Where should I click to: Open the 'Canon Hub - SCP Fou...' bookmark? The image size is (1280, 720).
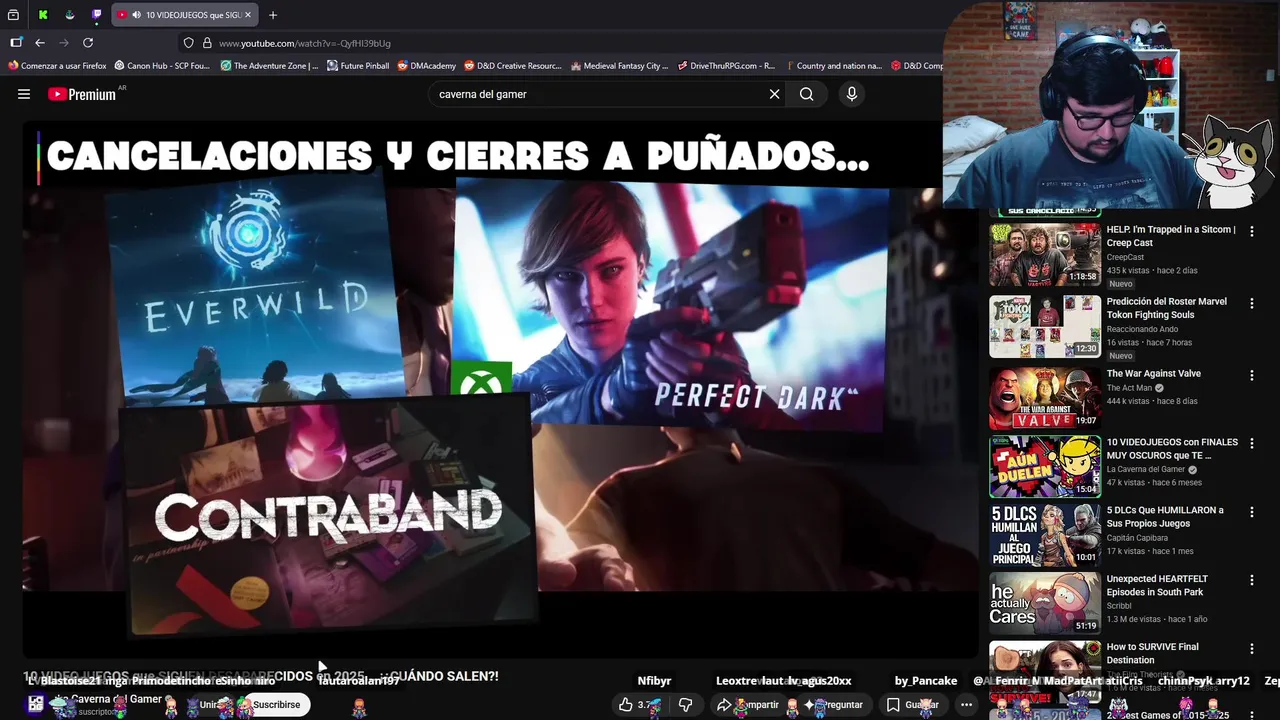tap(162, 66)
